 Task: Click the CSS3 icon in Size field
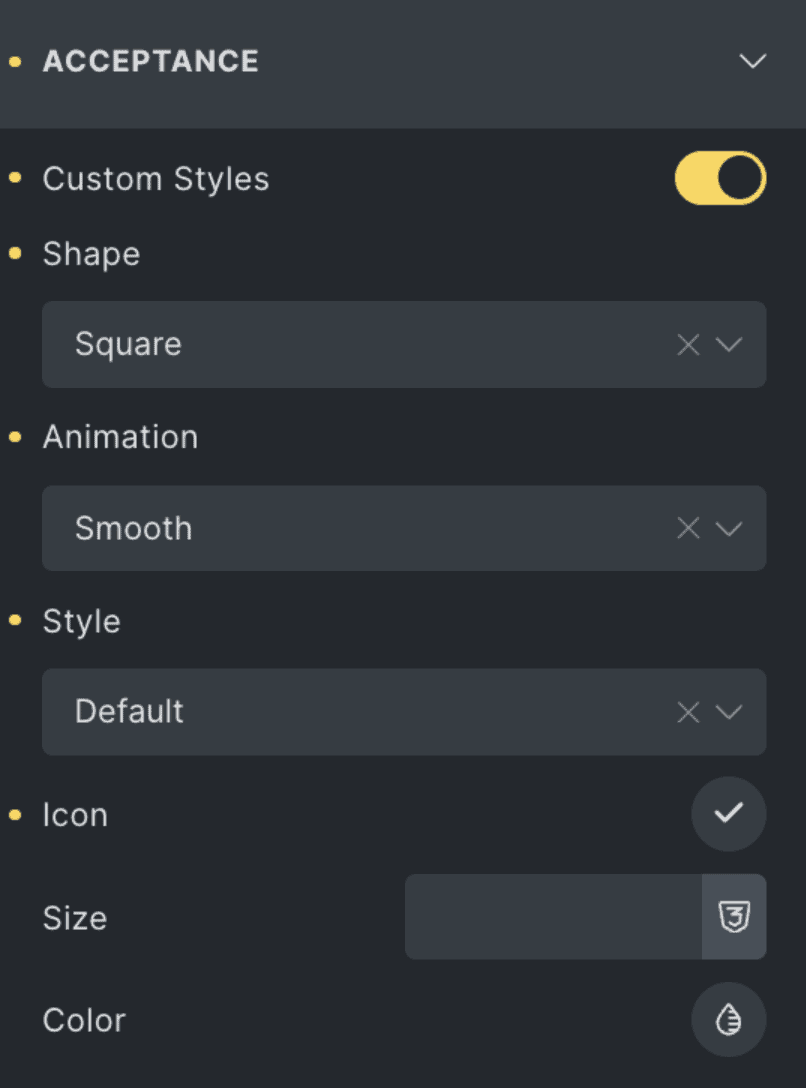[734, 917]
